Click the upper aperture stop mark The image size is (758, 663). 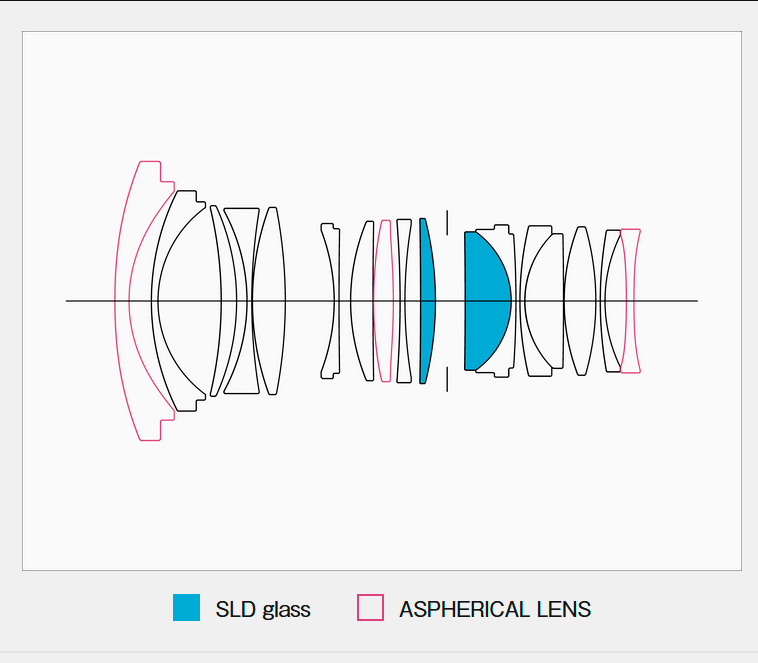click(447, 222)
